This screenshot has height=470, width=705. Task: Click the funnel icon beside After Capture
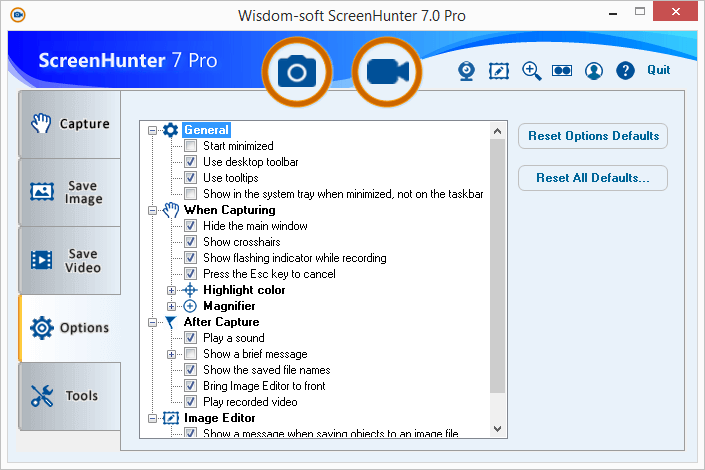[x=170, y=322]
